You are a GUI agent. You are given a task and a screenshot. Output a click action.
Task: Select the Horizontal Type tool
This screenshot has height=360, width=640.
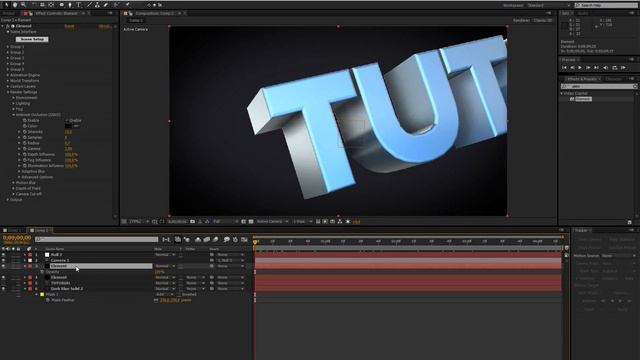click(x=78, y=5)
